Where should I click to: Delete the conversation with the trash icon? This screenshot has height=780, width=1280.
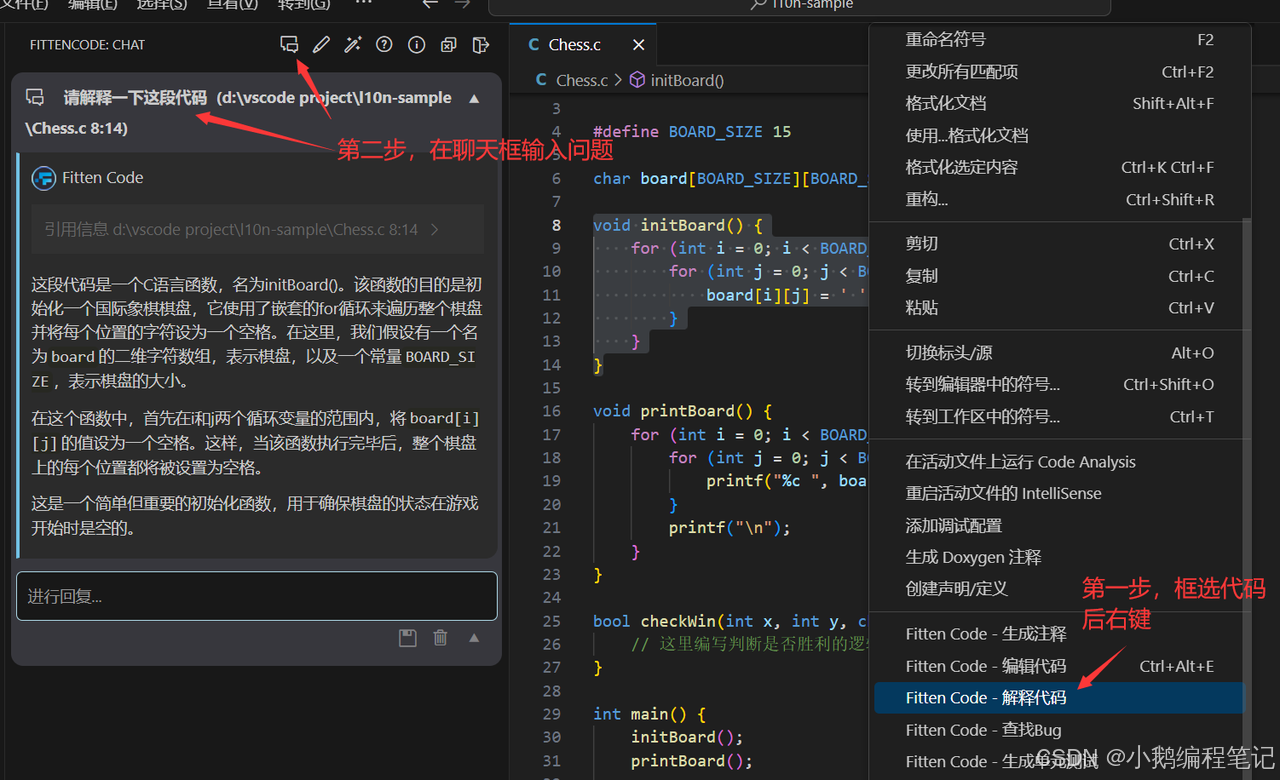[x=440, y=638]
